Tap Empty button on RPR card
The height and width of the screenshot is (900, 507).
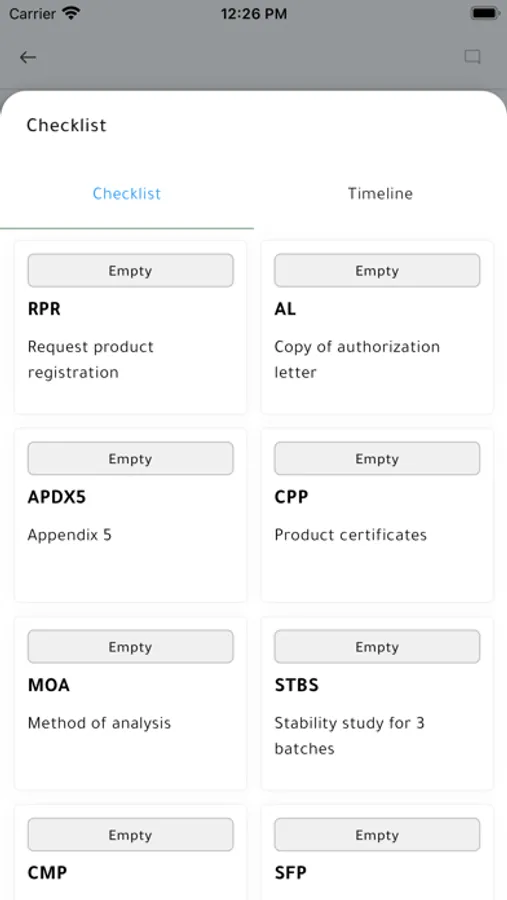click(x=130, y=270)
